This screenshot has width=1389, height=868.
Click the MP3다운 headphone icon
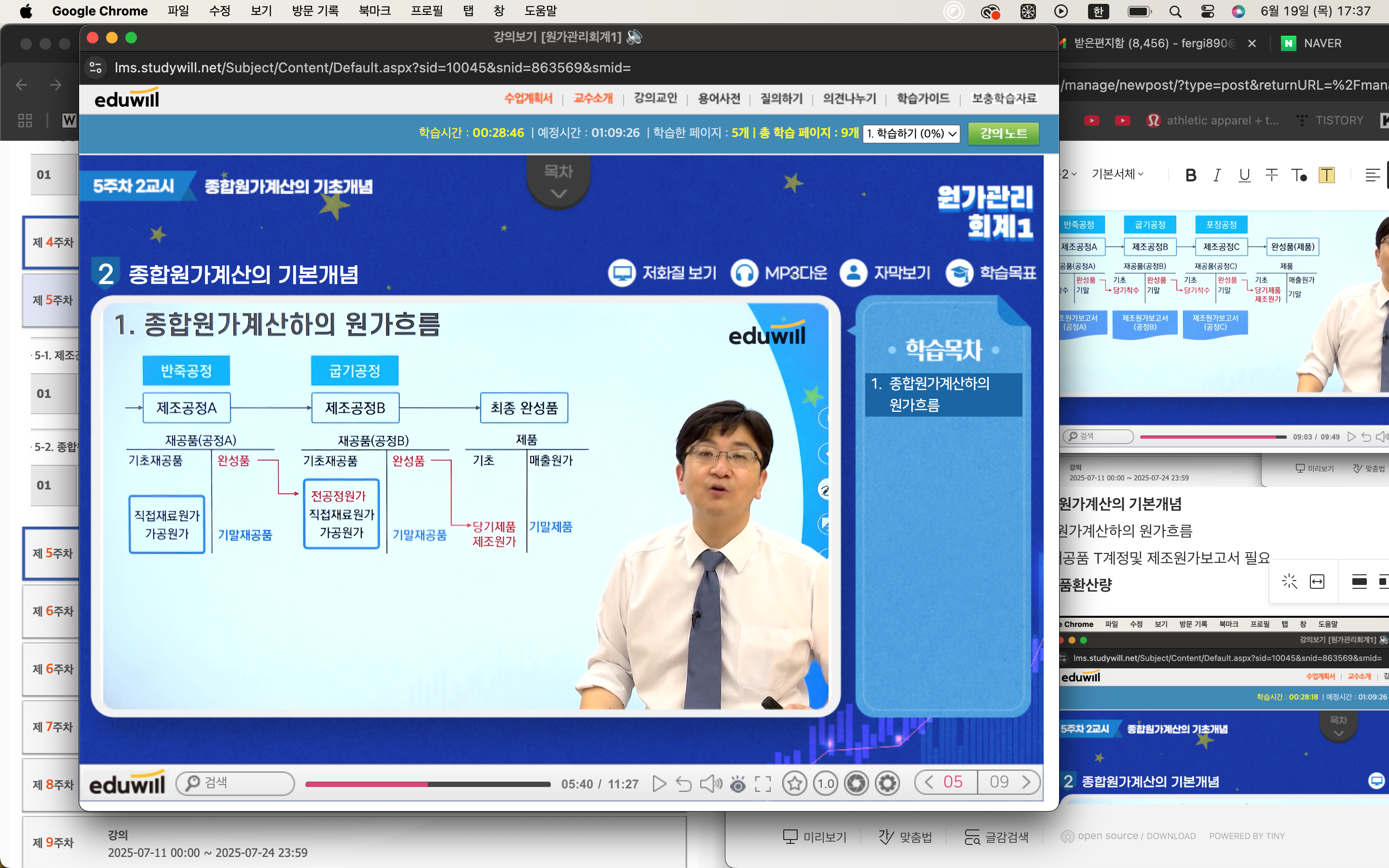tap(745, 273)
